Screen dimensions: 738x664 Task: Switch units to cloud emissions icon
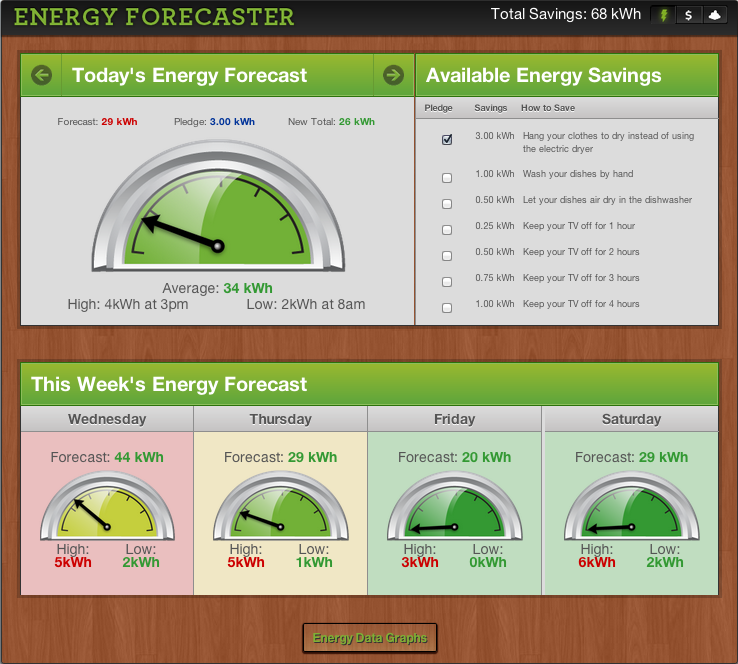(715, 15)
